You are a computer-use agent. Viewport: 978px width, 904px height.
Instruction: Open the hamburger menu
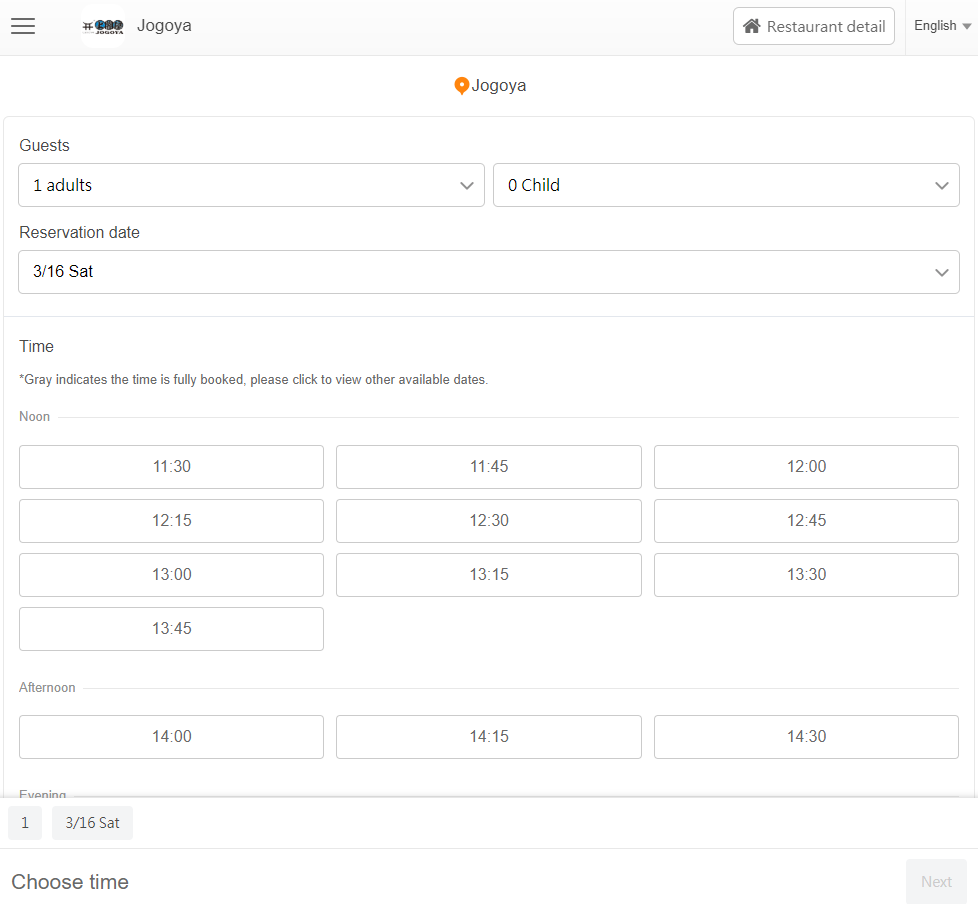23,26
